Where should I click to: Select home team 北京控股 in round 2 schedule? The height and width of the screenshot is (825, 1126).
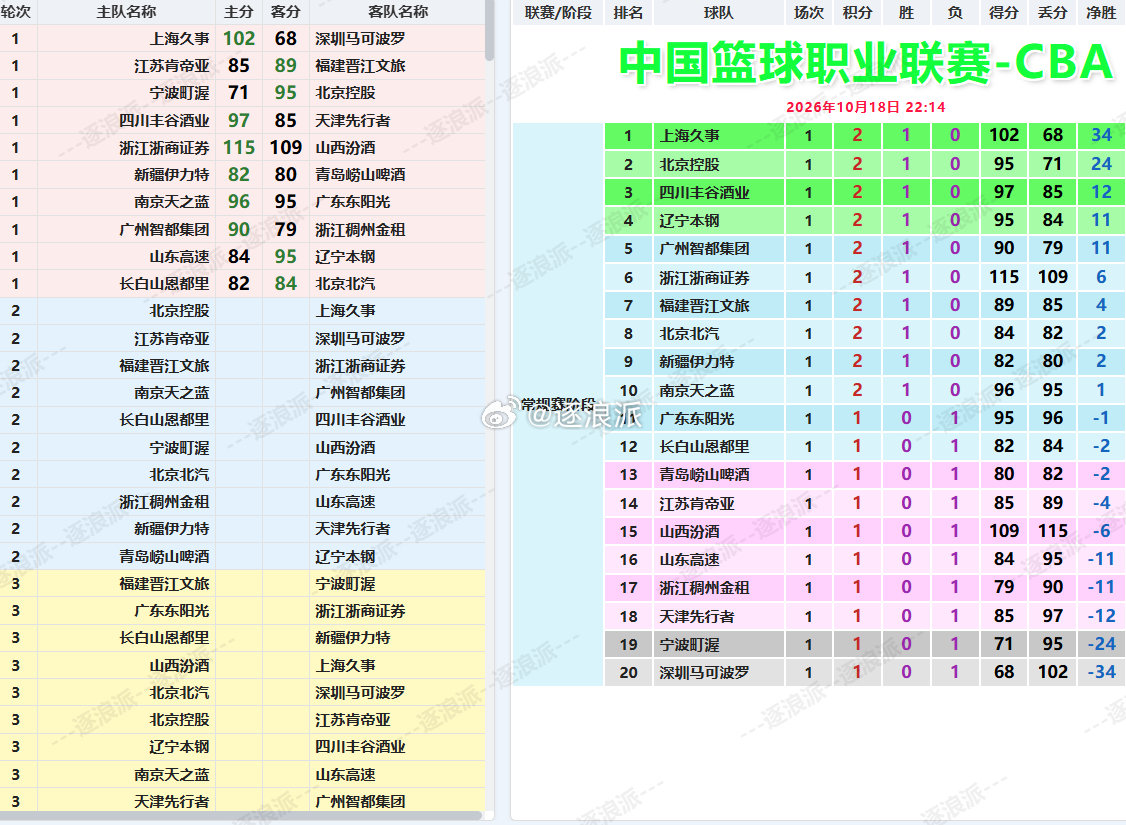[179, 311]
